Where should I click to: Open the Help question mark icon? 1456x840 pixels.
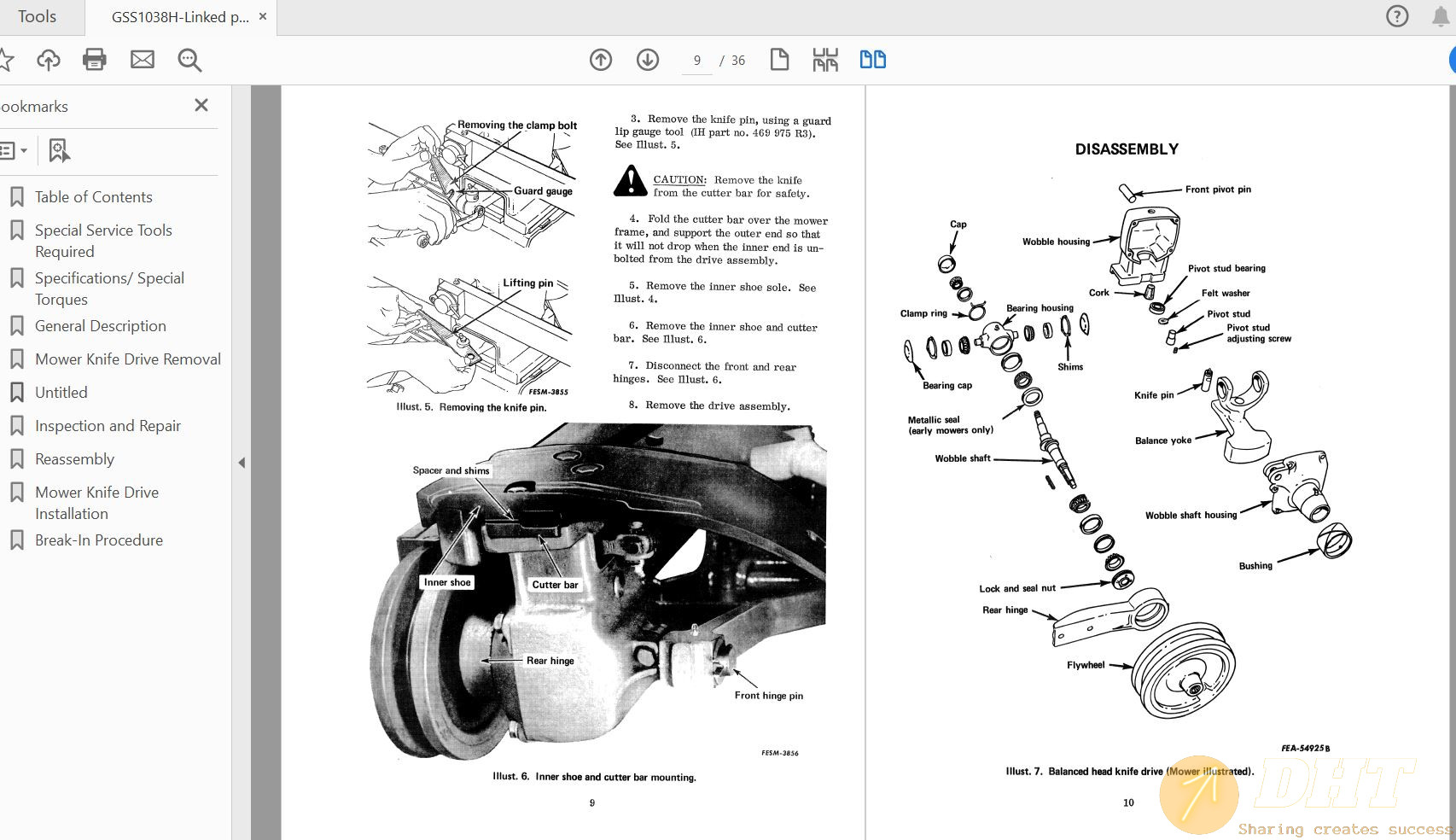(x=1397, y=16)
